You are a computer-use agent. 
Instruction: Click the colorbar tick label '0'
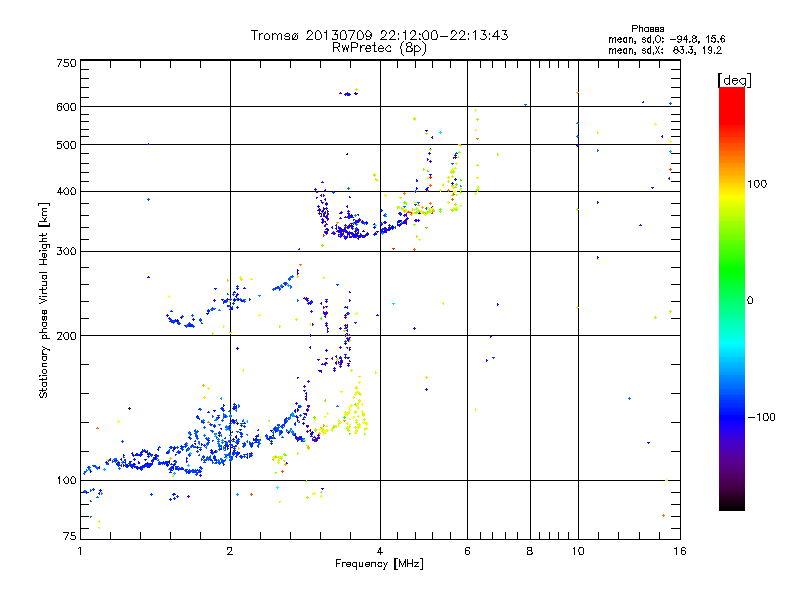[x=750, y=301]
